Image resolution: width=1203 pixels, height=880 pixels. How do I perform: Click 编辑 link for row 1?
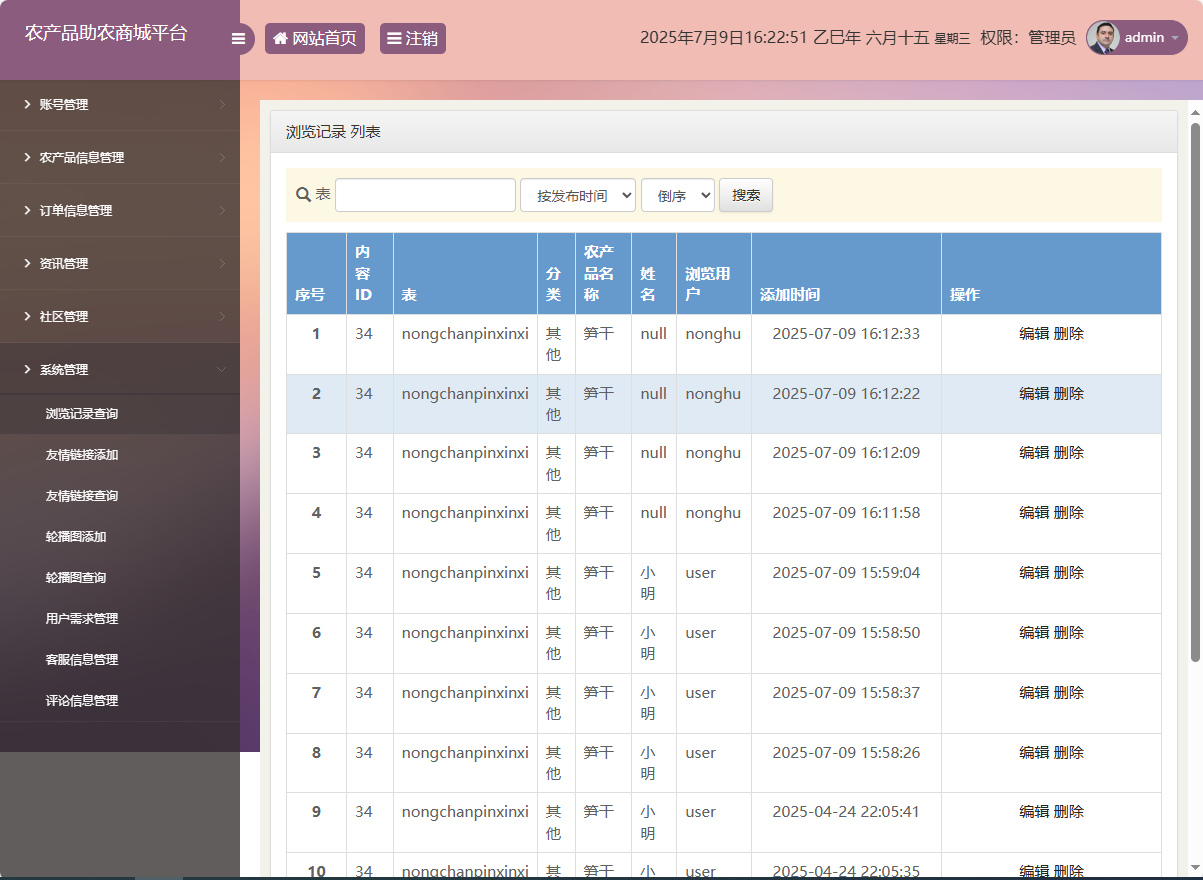1033,334
